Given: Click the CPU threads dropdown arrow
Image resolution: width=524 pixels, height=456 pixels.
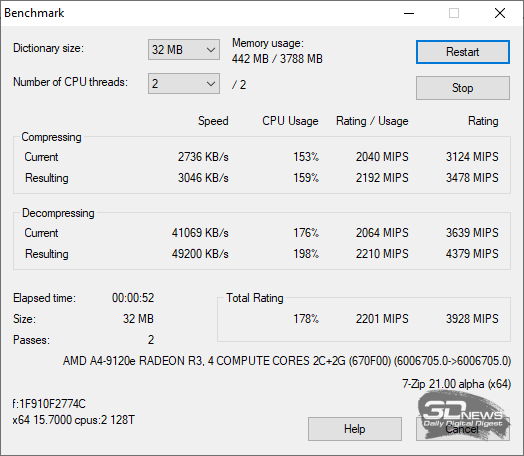Looking at the screenshot, I should 211,84.
